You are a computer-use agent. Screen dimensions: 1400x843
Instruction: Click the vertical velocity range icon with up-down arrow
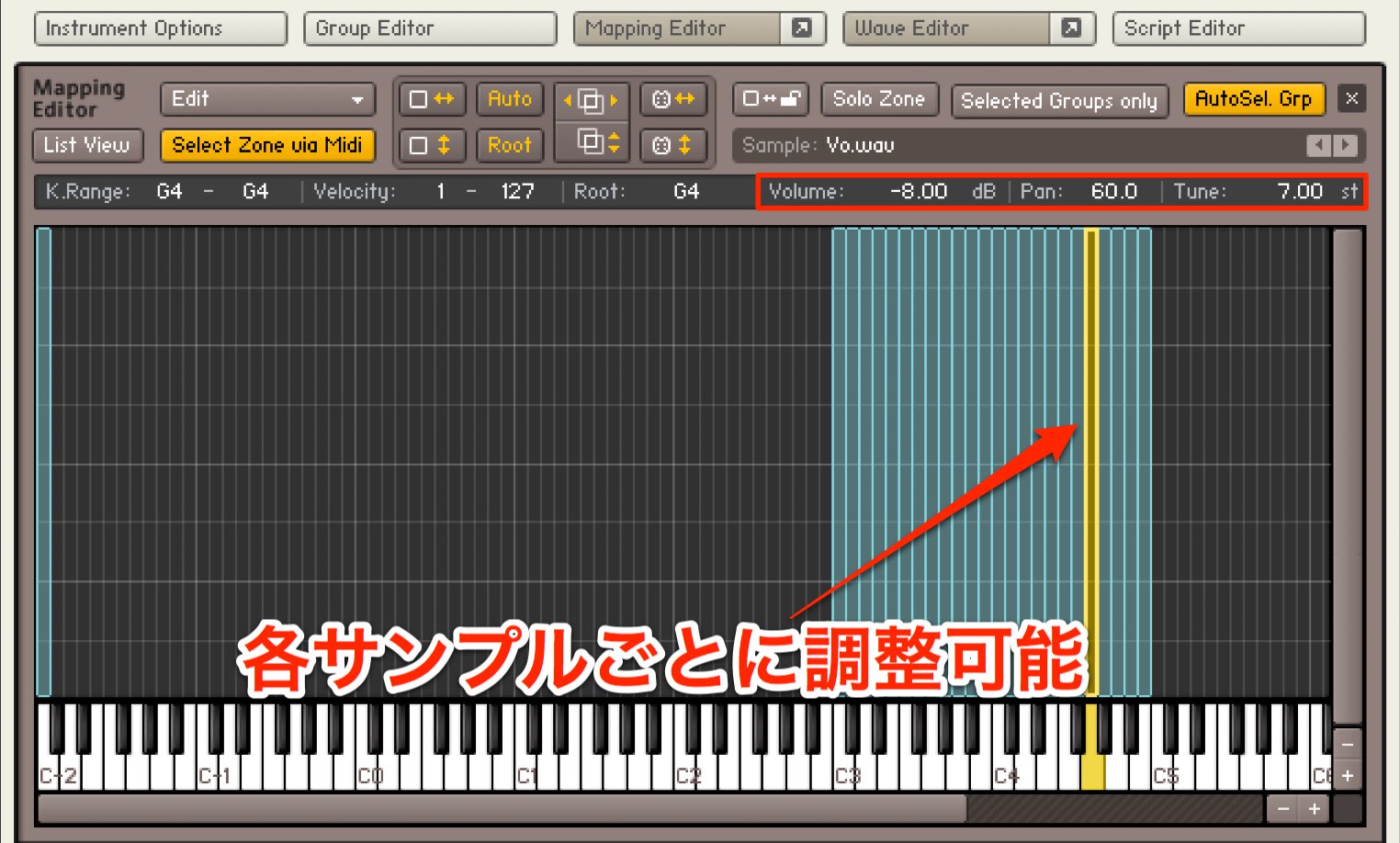(x=432, y=145)
